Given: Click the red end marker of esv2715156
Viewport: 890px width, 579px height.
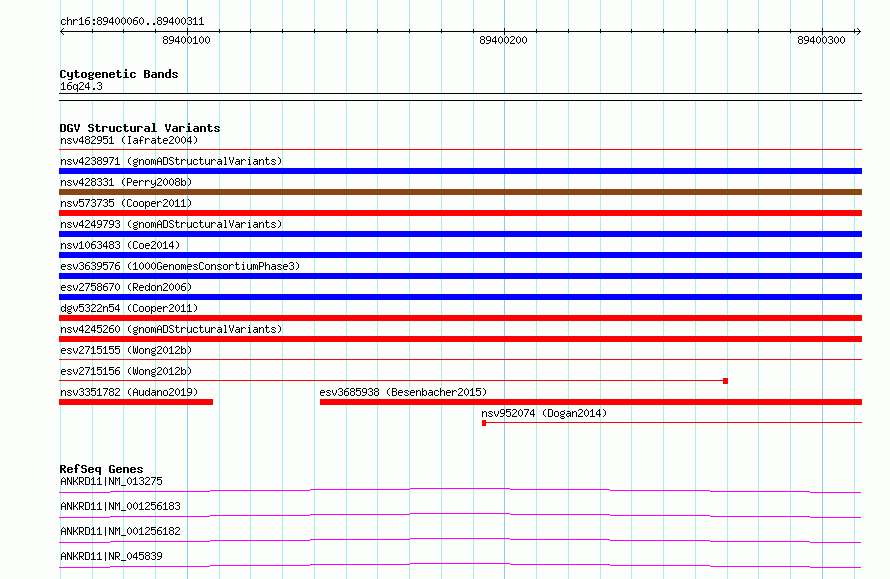Looking at the screenshot, I should tap(725, 381).
